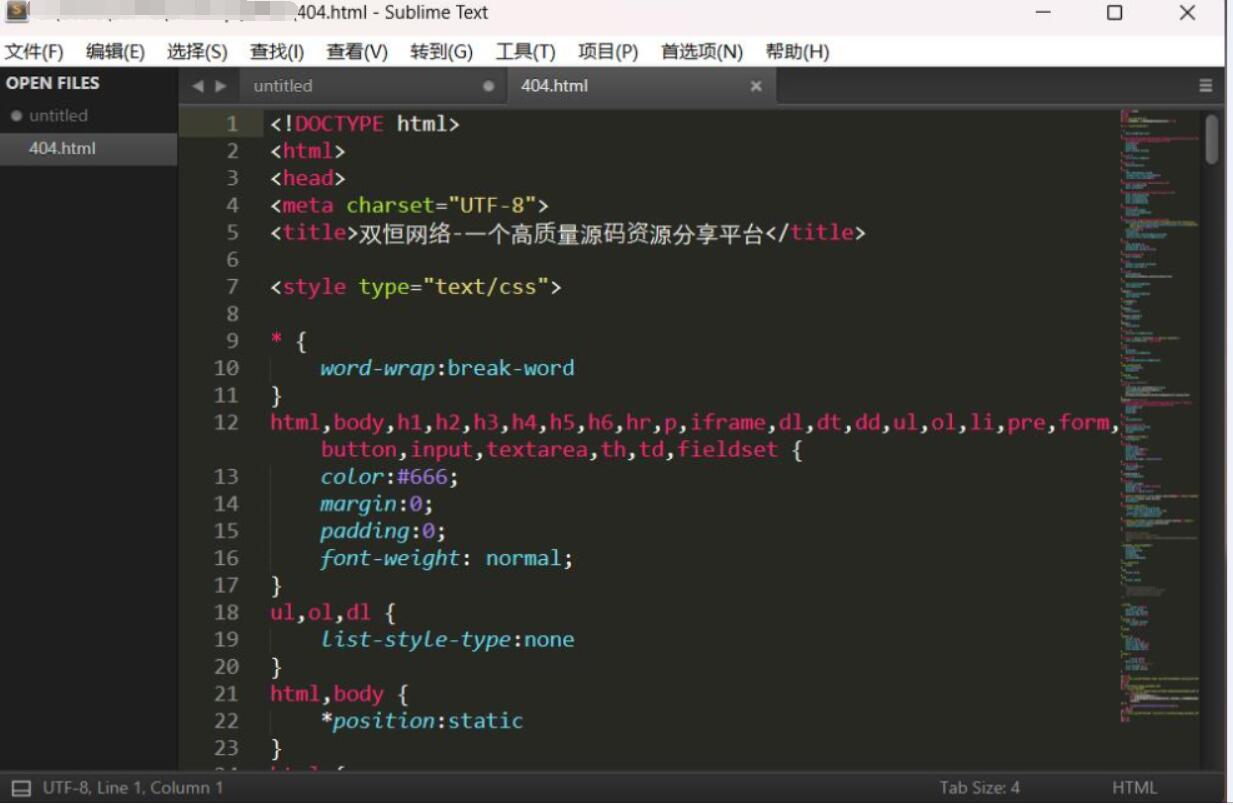Open the 查找(I) menu

click(277, 52)
